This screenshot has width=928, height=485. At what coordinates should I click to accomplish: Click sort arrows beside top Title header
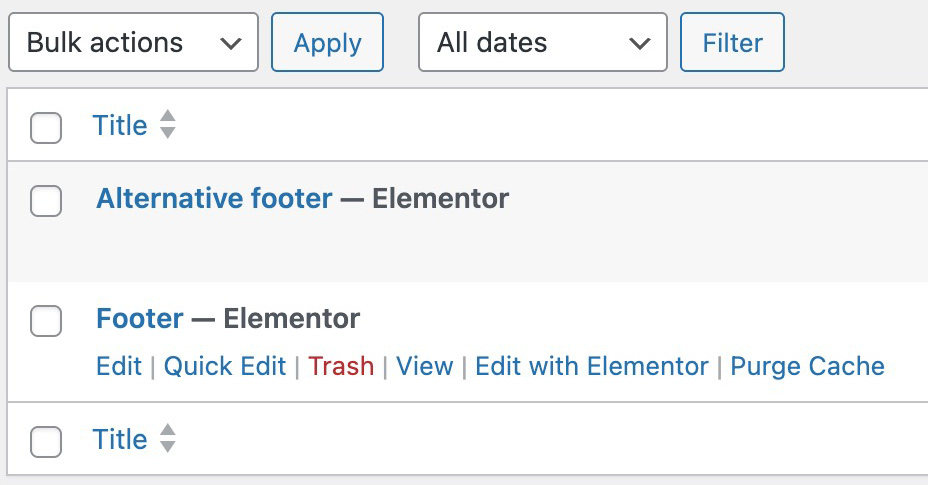tap(168, 126)
